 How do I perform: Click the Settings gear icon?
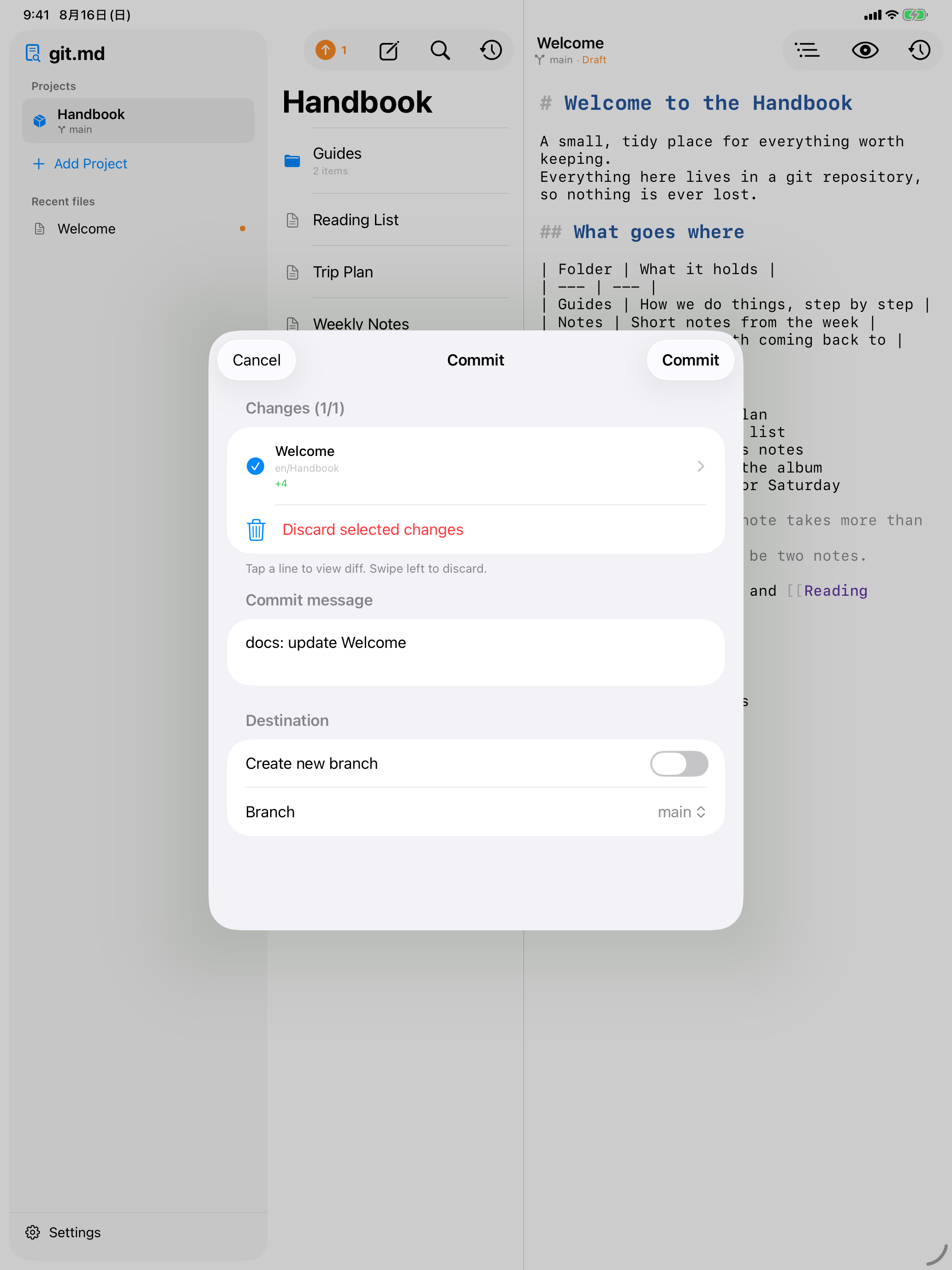click(x=33, y=1232)
